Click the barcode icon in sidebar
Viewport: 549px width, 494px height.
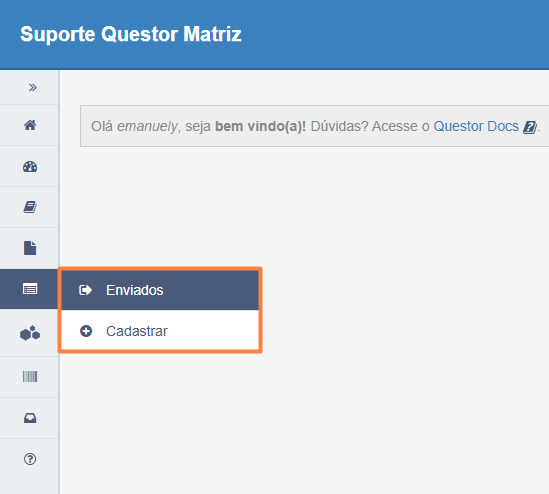click(x=30, y=377)
